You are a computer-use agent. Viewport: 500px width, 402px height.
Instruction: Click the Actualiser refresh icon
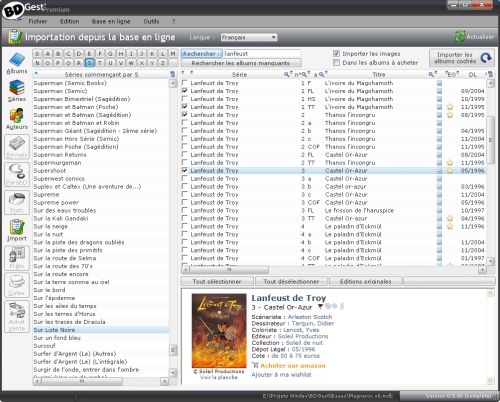tap(460, 37)
